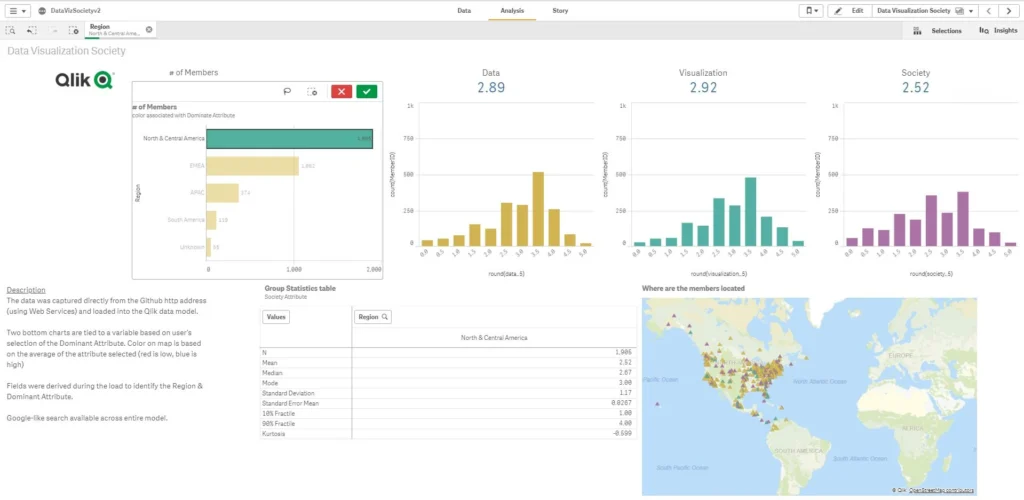Switch to the Data tab
Image resolution: width=1024 pixels, height=500 pixels.
point(464,10)
